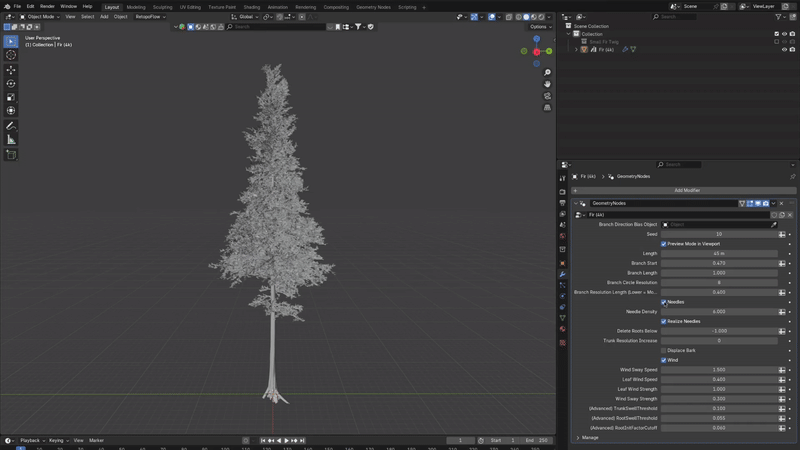Image resolution: width=800 pixels, height=450 pixels.
Task: Open the viewport Add menu
Action: click(x=104, y=17)
